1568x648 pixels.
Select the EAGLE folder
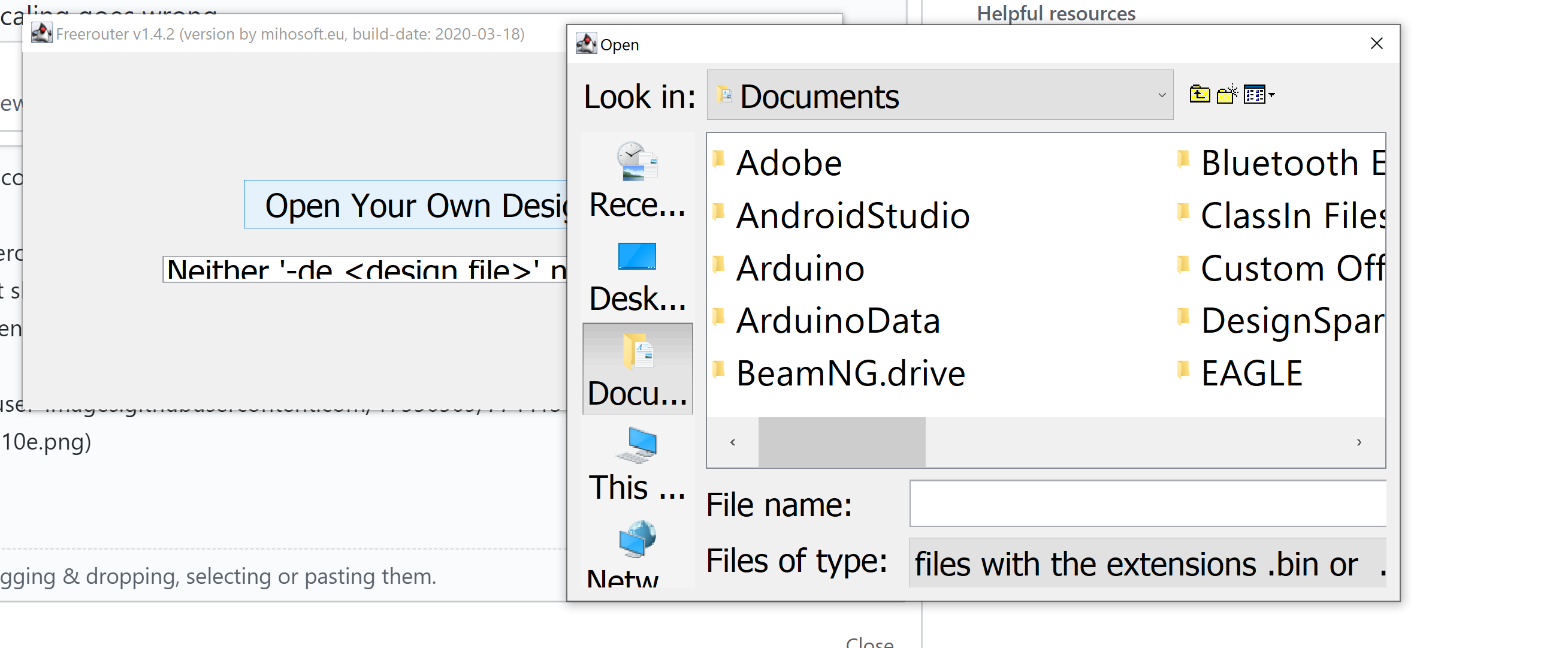(x=1251, y=373)
